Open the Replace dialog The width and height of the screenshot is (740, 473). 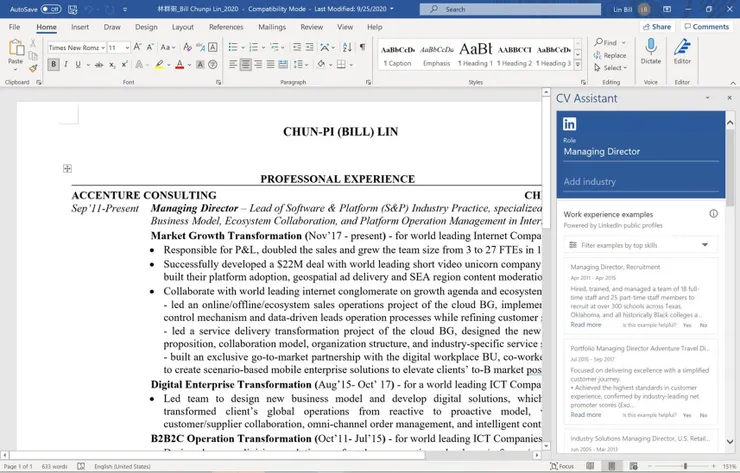coord(610,55)
